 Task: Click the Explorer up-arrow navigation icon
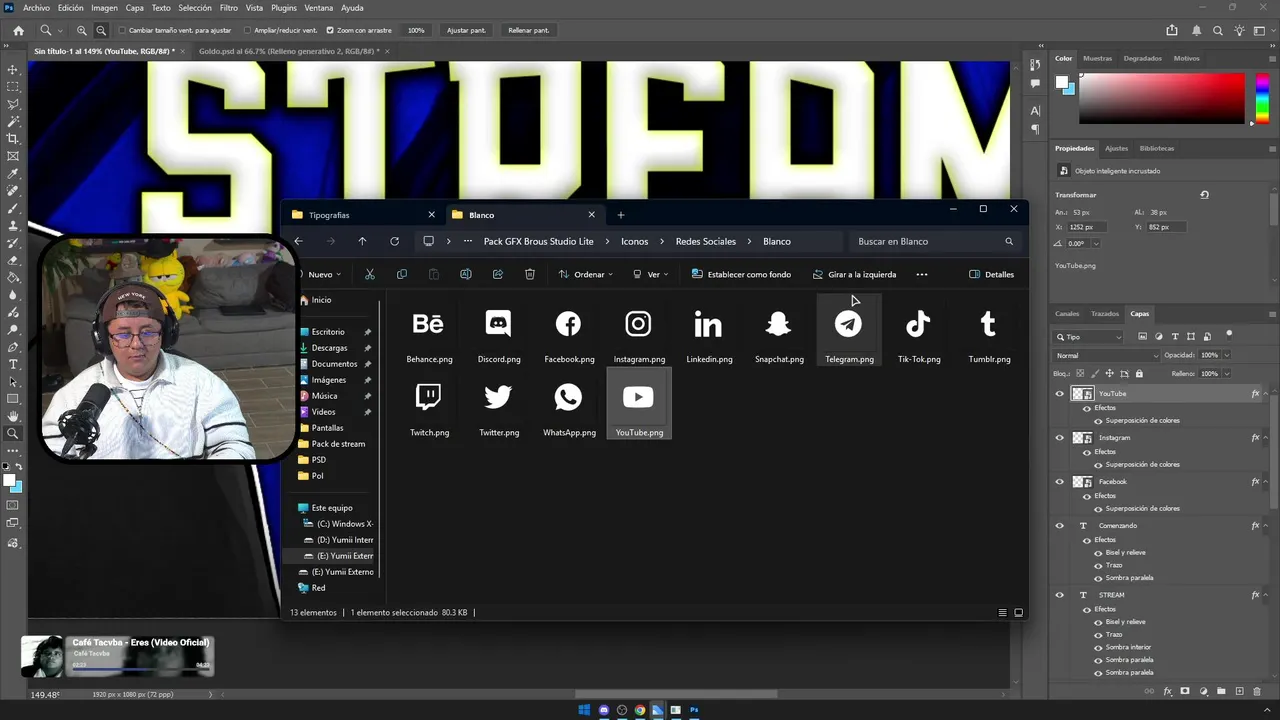tap(362, 241)
